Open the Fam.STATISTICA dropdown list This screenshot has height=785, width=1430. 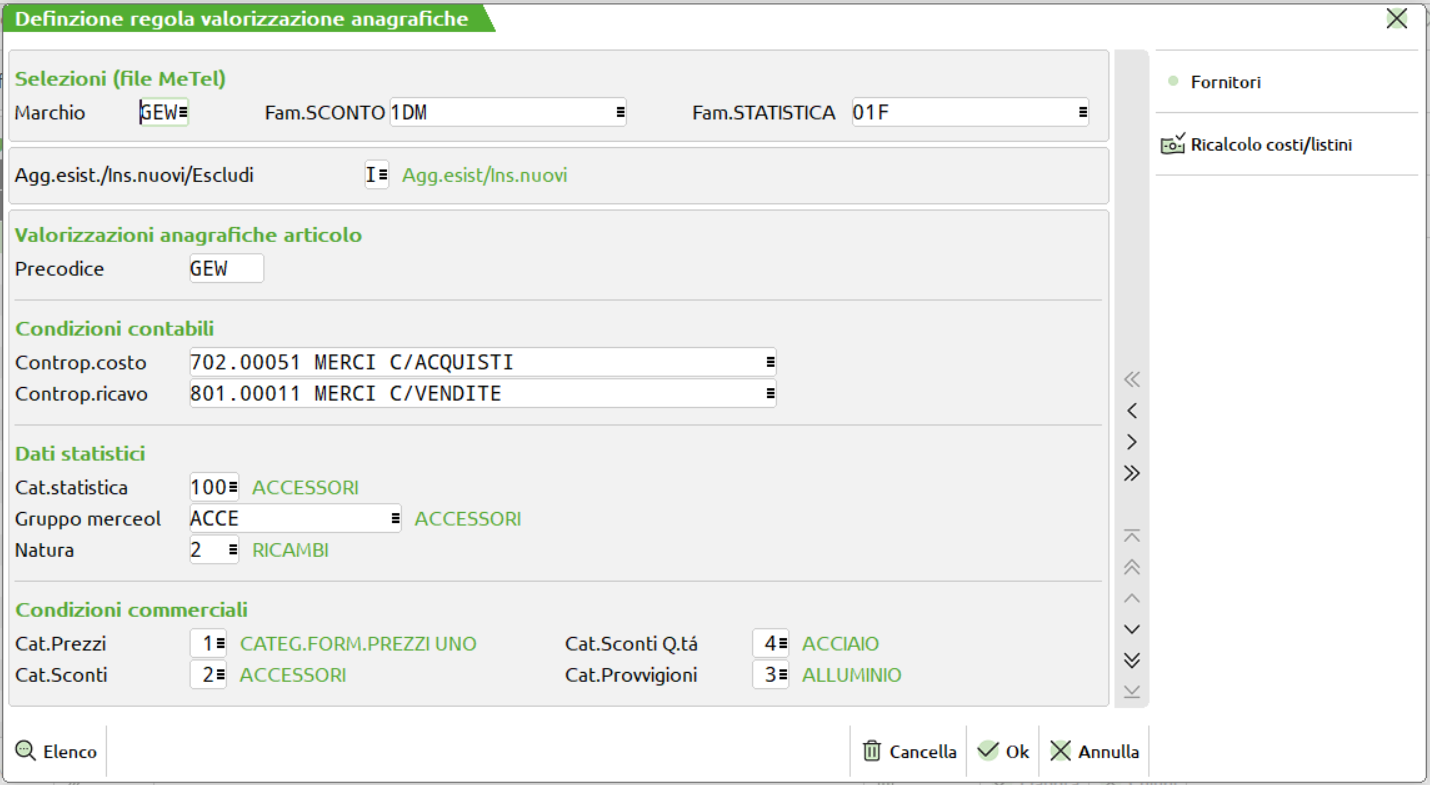[1082, 113]
